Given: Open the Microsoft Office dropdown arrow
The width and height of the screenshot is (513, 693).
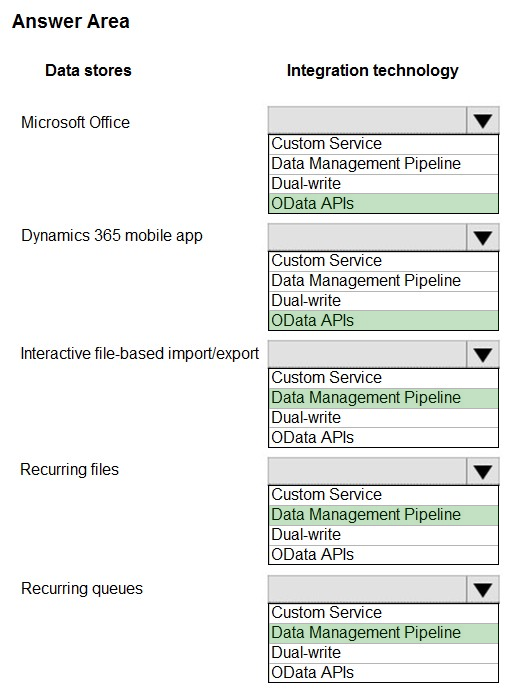Looking at the screenshot, I should pyautogui.click(x=483, y=120).
